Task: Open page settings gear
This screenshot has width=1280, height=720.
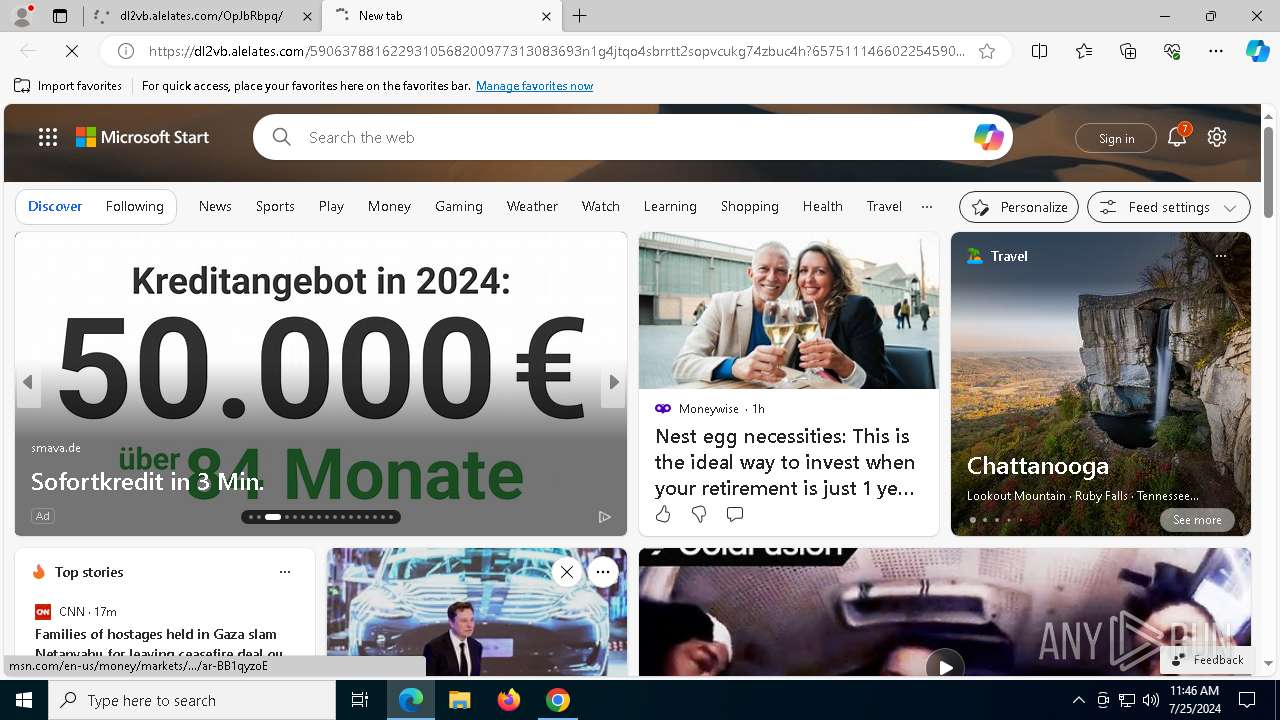Action: (1217, 137)
